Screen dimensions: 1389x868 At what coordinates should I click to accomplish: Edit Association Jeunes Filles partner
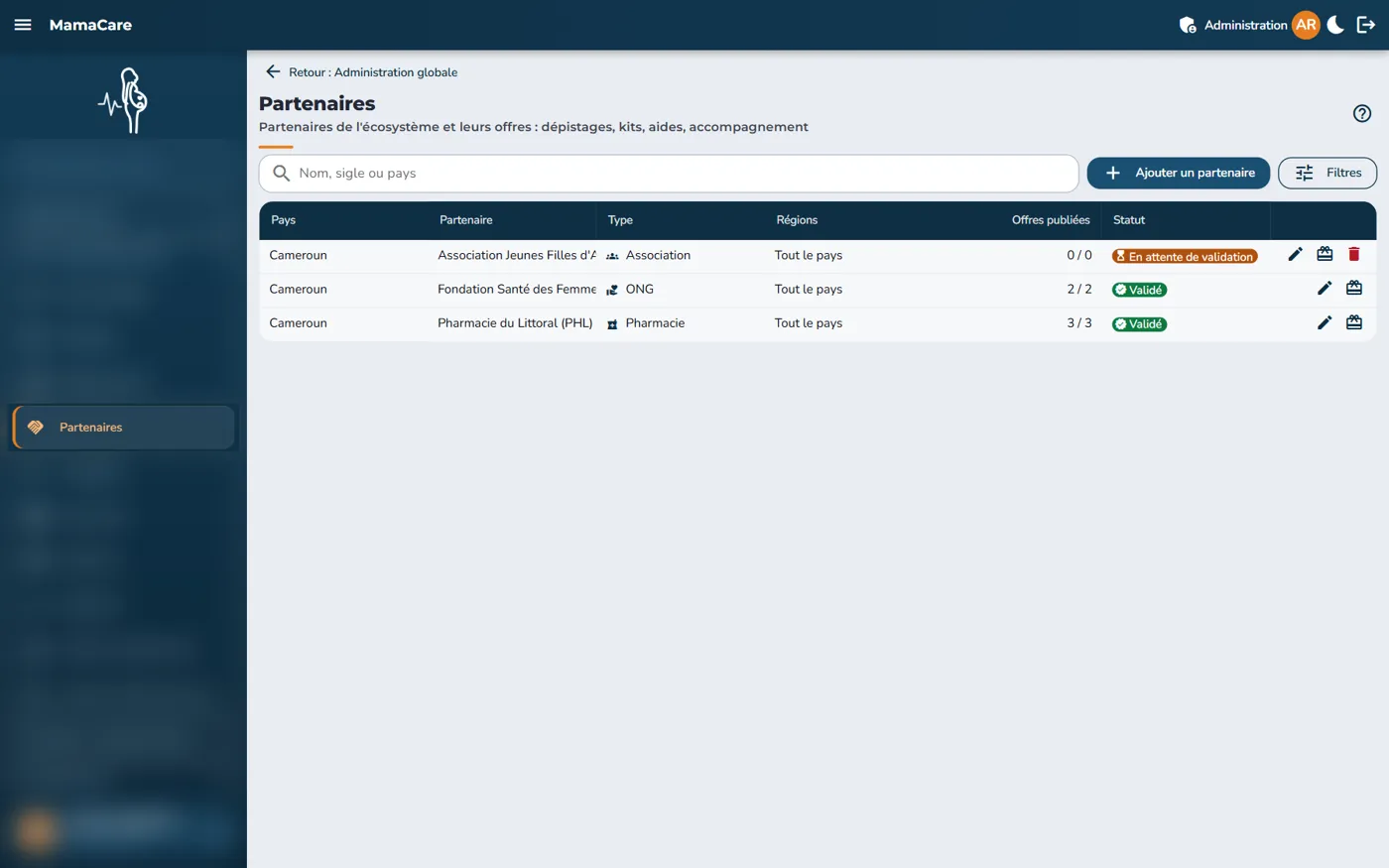pyautogui.click(x=1295, y=255)
